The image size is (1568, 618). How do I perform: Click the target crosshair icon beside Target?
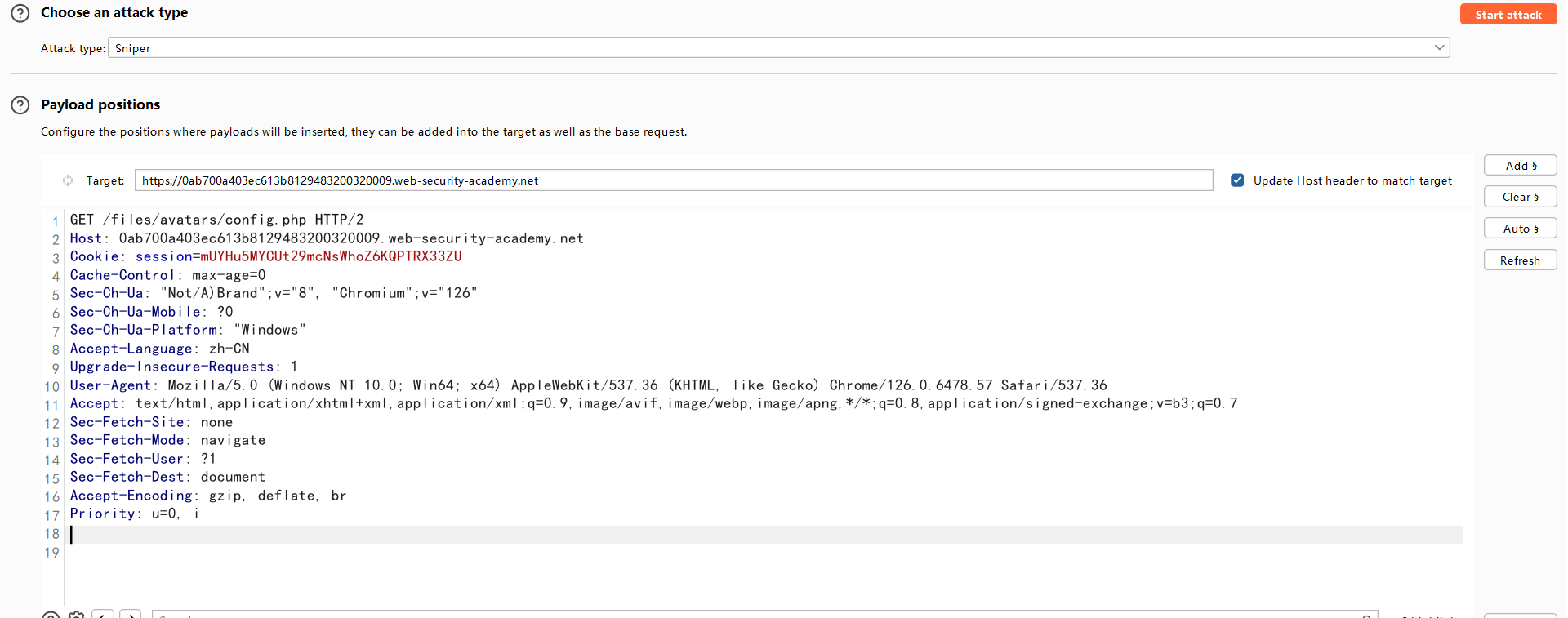[x=68, y=180]
